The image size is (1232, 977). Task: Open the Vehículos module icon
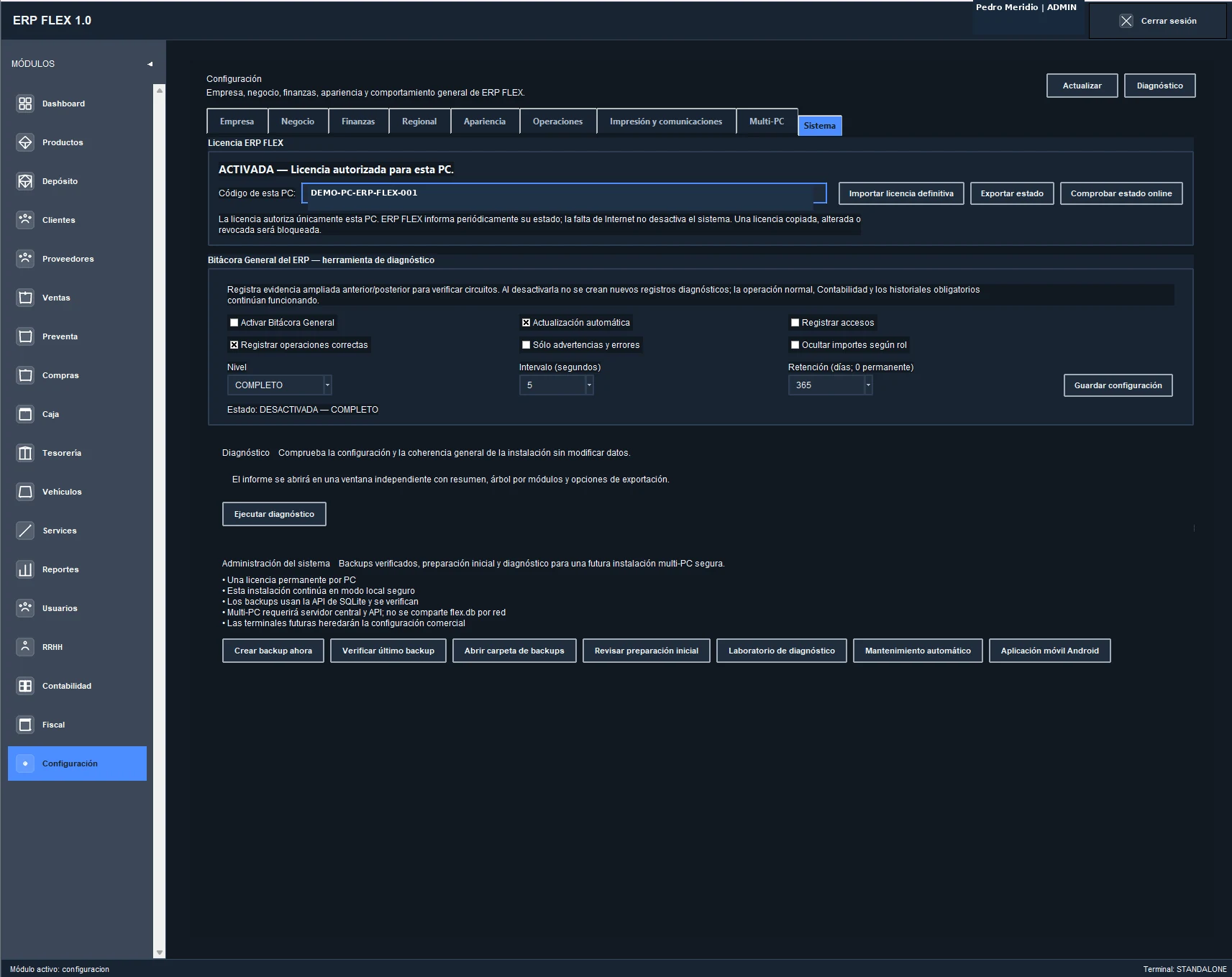pos(25,492)
